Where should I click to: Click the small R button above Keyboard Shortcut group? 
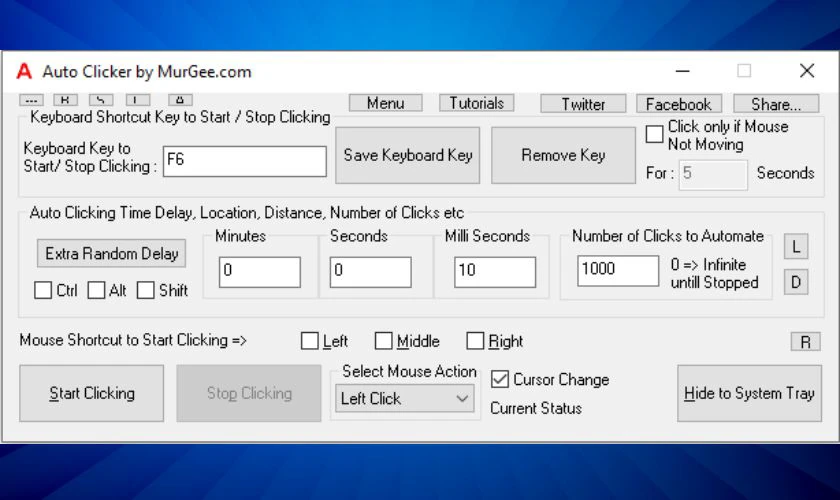[65, 100]
